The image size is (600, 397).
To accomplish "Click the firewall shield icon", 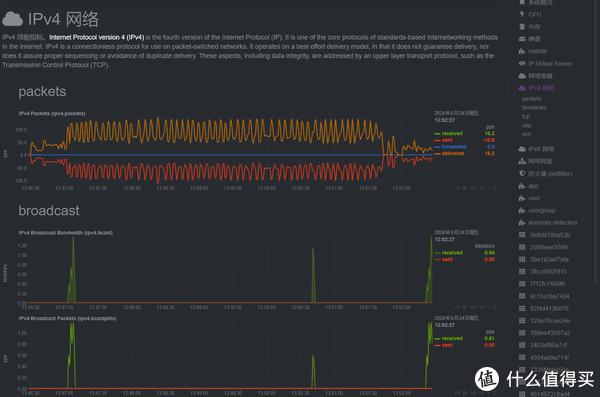I will (x=522, y=173).
